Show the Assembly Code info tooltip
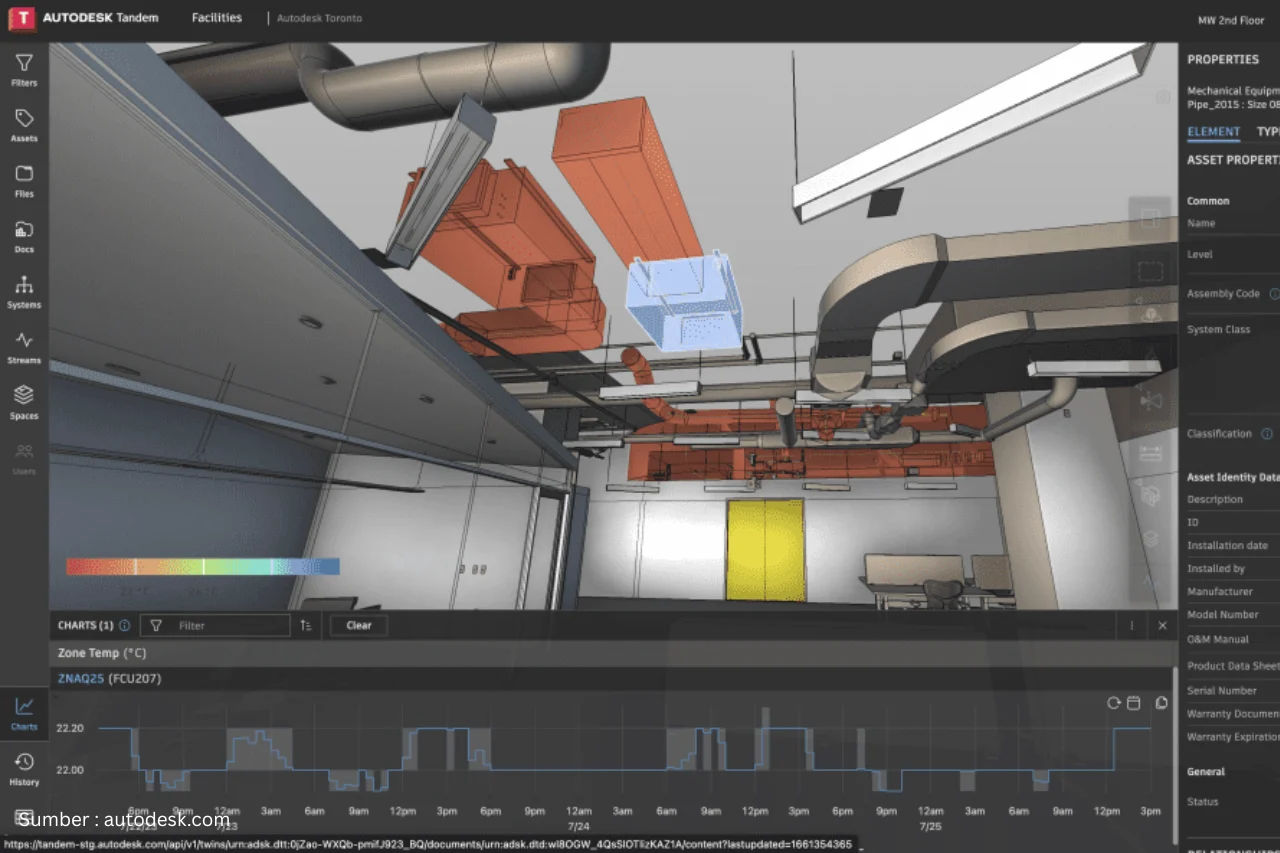Screen dimensions: 1280x853 point(1274,293)
